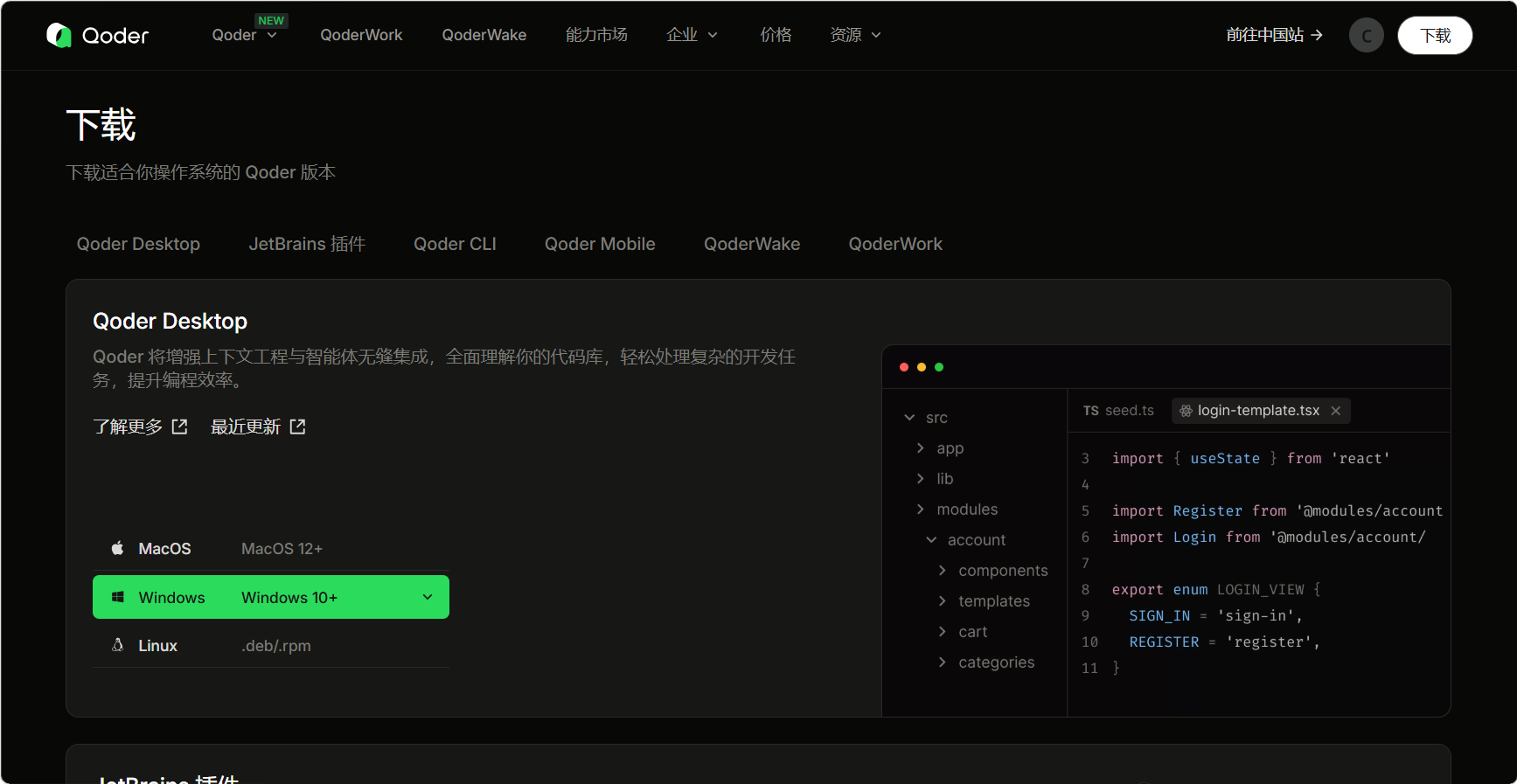
Task: Click 'SIGN_IN' in the code
Action: [x=1159, y=615]
